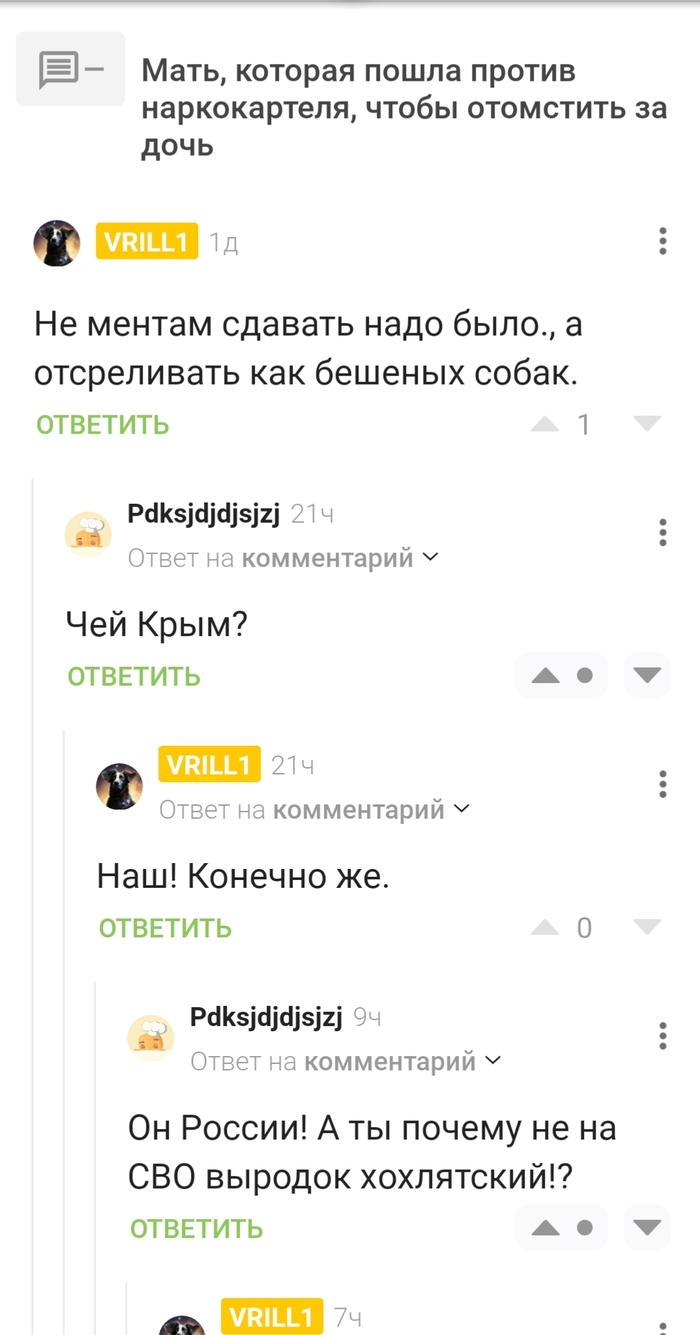
Task: Upvote the 'Чей Крым?' comment
Action: [x=545, y=676]
